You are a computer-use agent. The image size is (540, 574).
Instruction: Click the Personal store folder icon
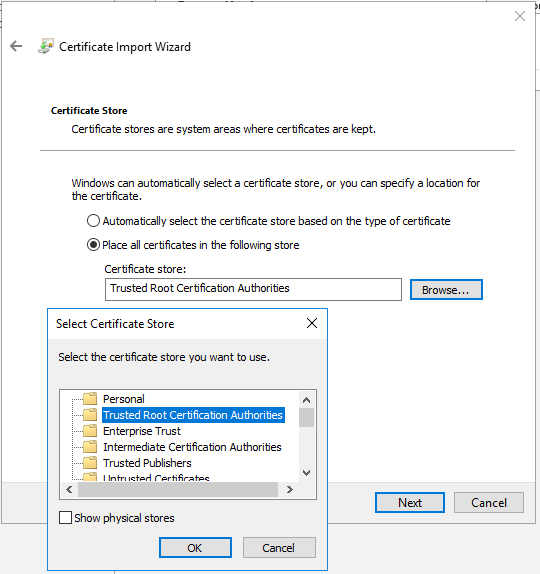click(90, 398)
